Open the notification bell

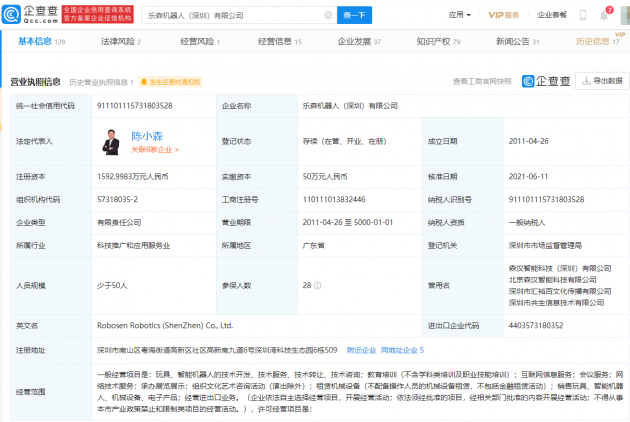603,15
